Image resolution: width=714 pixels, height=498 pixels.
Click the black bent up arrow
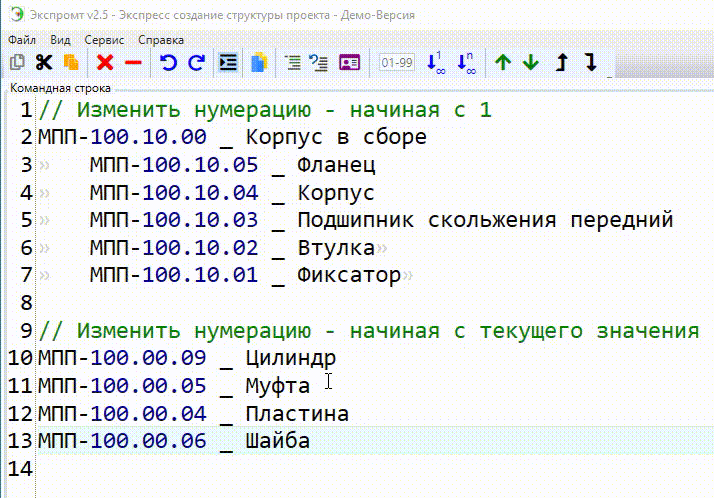[562, 62]
